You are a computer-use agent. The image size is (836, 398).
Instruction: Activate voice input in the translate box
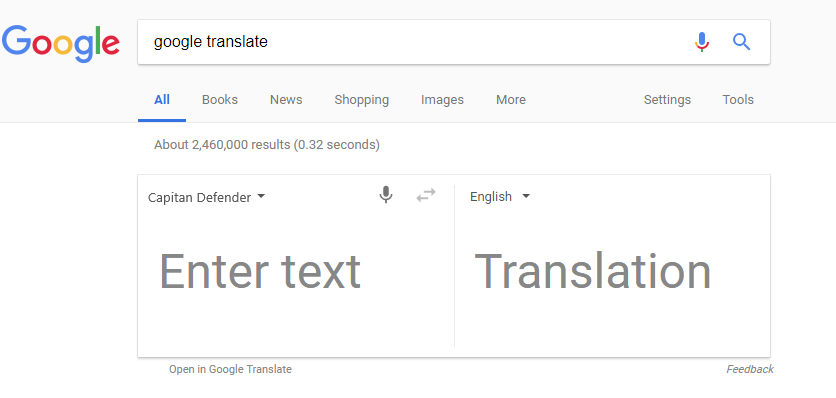386,195
